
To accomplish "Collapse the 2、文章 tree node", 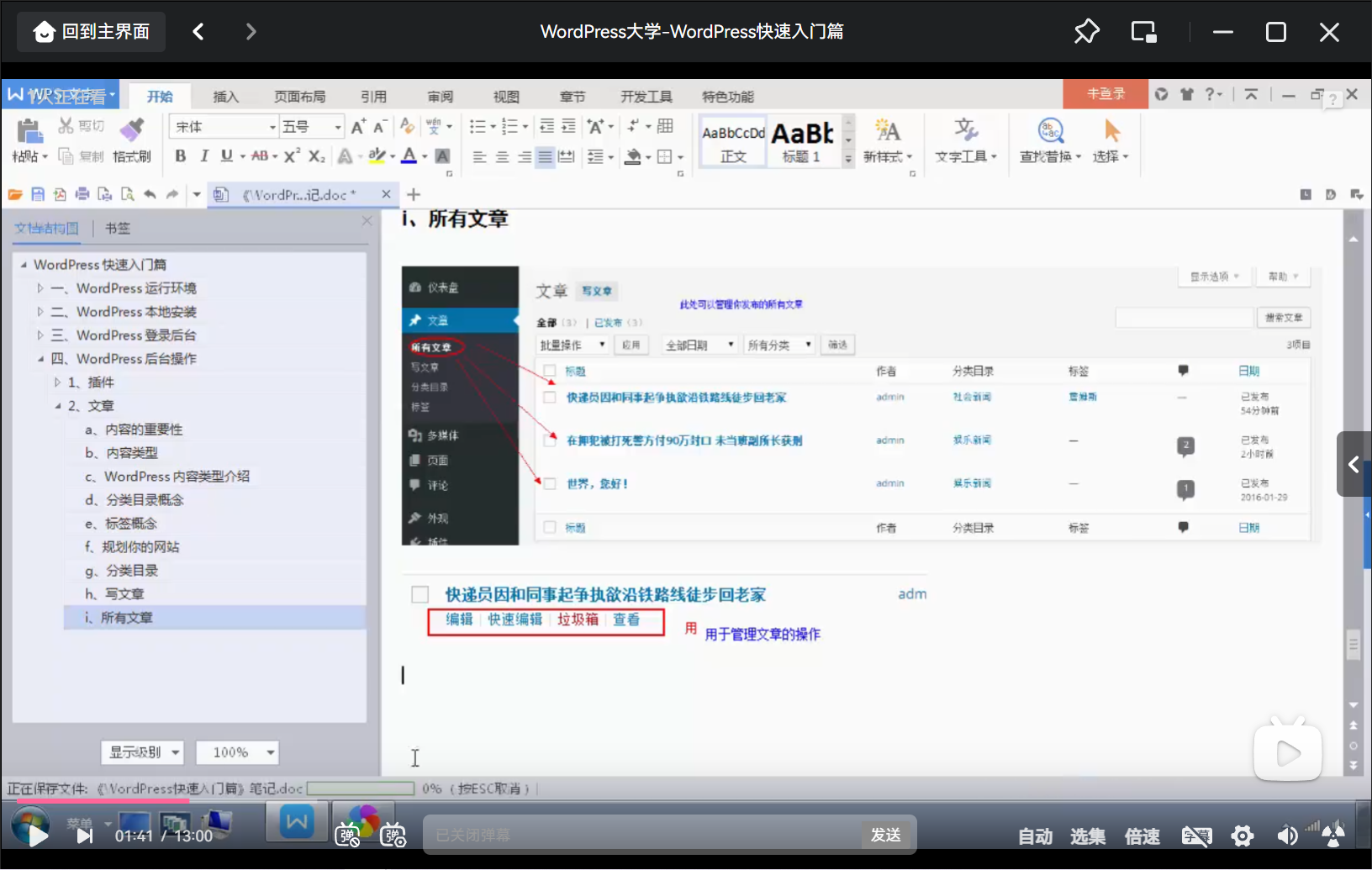I will [x=58, y=406].
